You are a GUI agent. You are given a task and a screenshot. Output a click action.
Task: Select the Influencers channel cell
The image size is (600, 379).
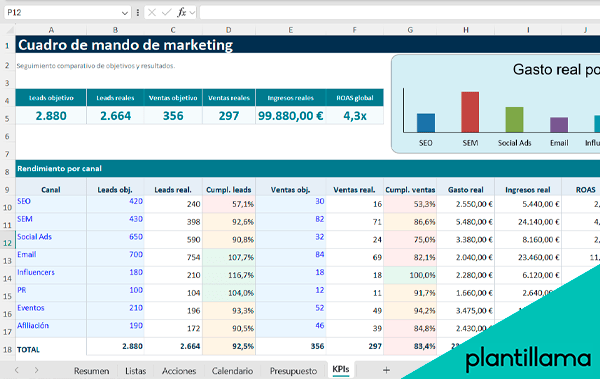click(51, 275)
